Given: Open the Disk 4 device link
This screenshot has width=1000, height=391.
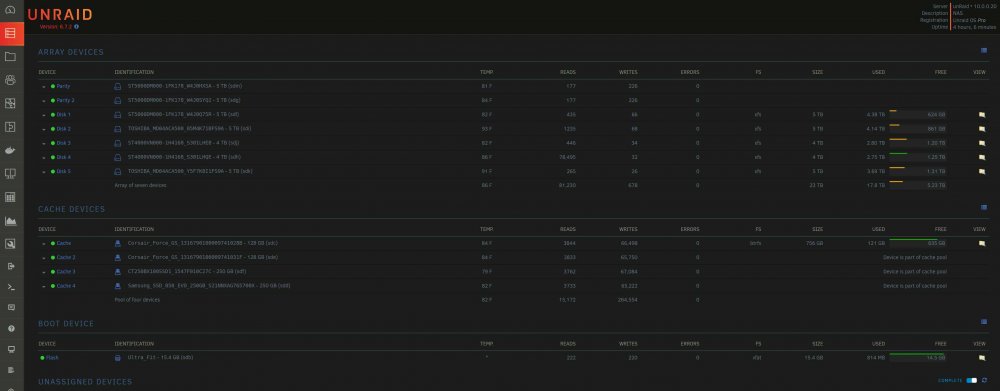Looking at the screenshot, I should [x=64, y=157].
